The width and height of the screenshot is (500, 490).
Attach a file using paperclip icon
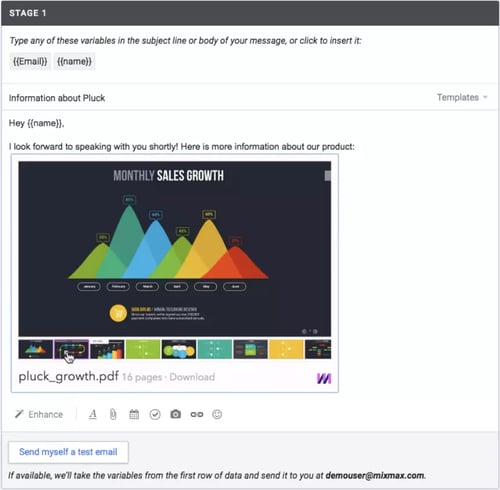point(113,414)
